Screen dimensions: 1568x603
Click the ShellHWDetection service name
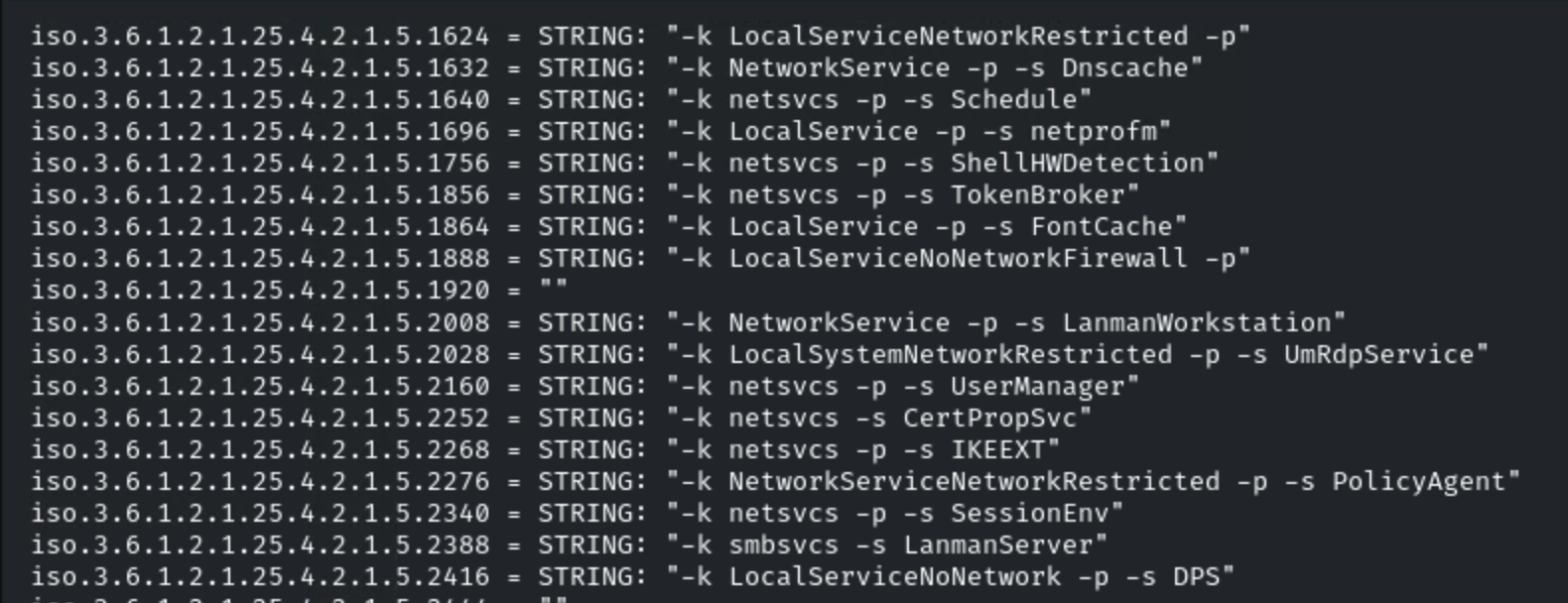(1077, 164)
